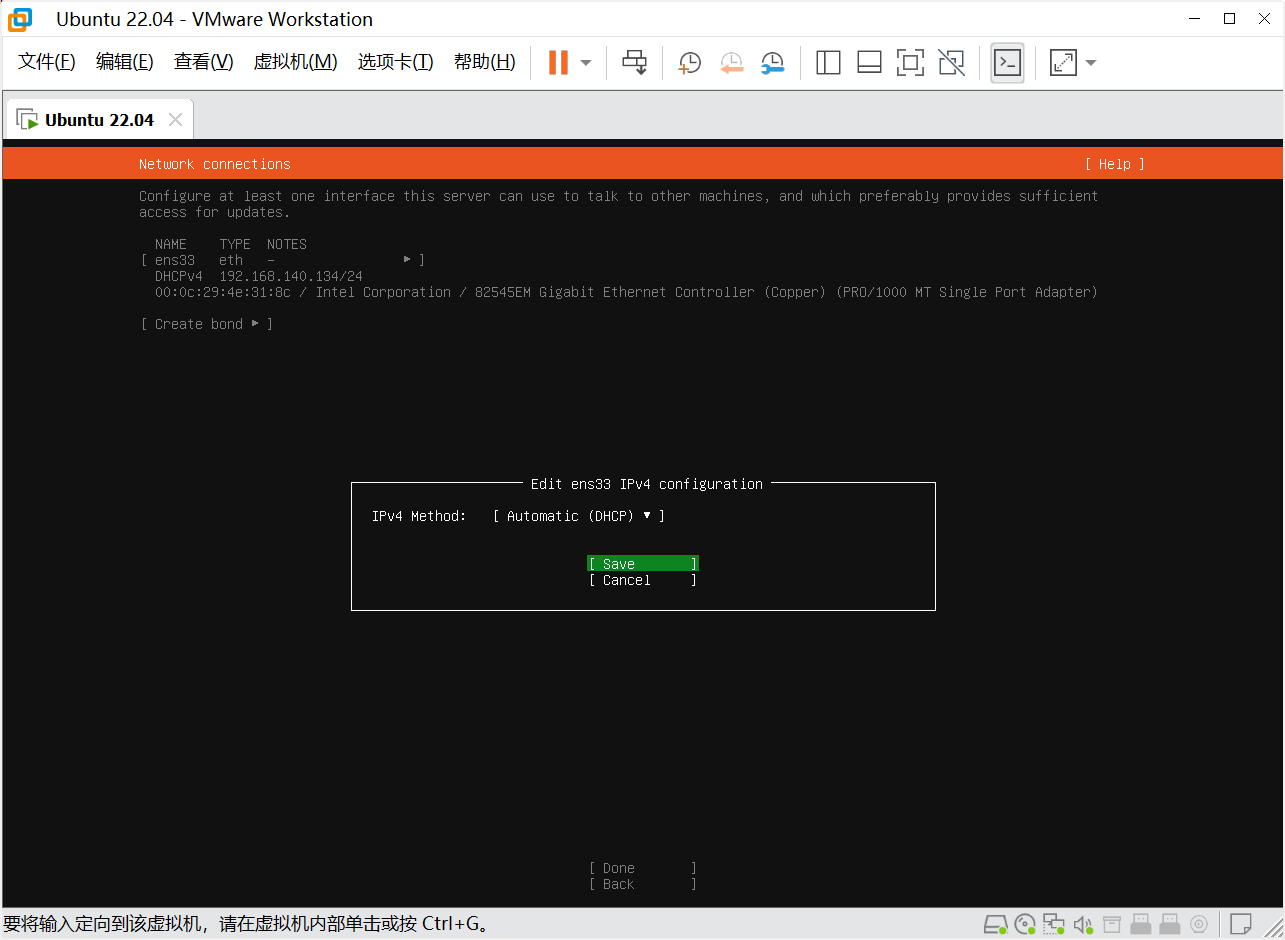
Task: Click the Done button at the bottom
Action: tap(643, 868)
